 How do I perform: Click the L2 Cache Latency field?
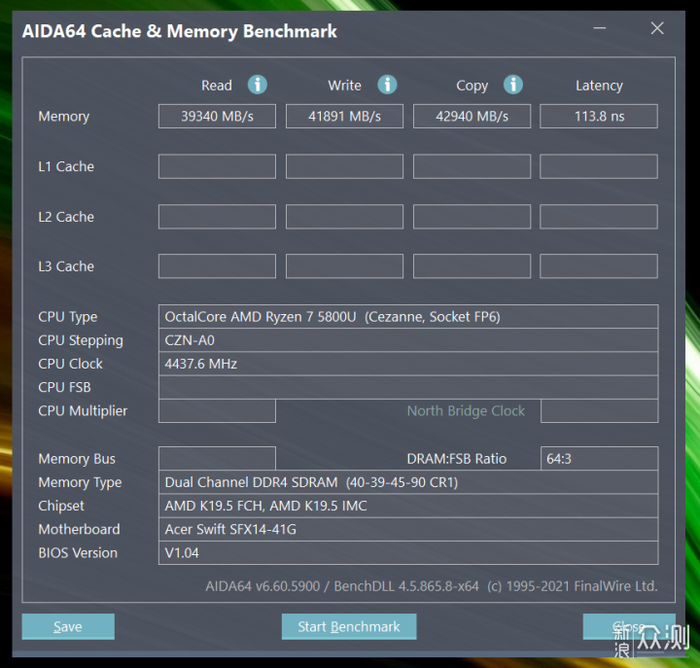599,217
